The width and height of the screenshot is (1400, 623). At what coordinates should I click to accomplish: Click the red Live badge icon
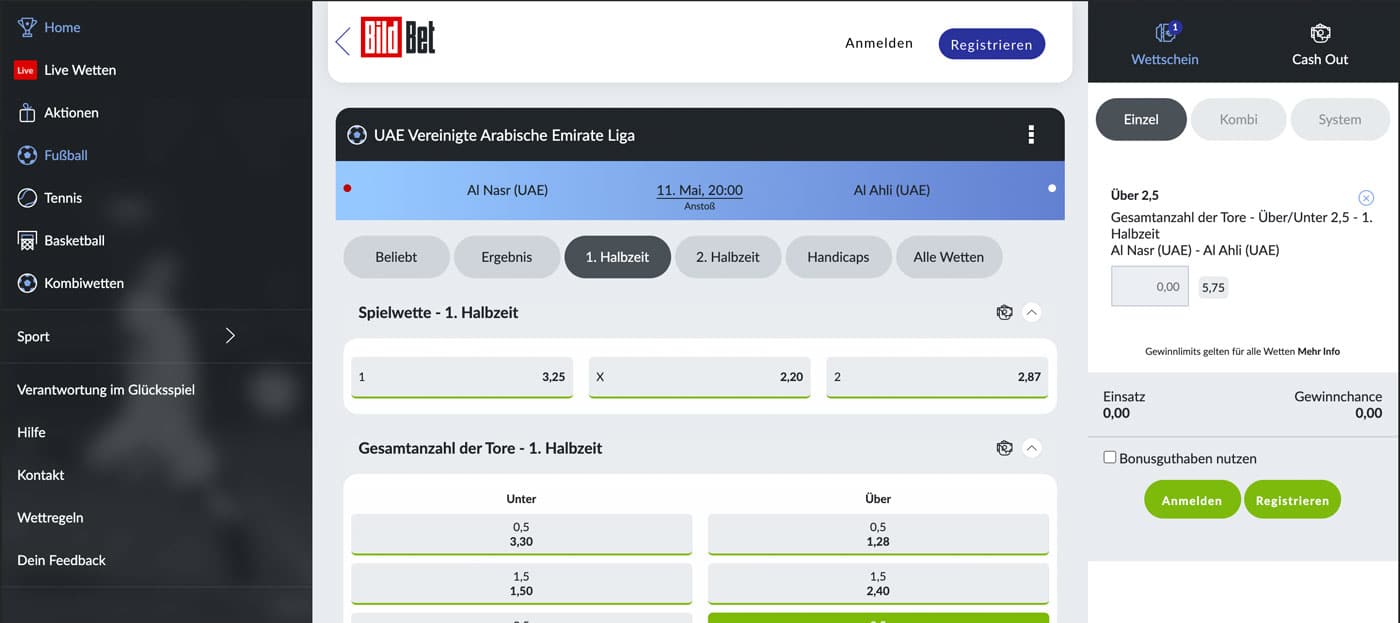point(25,70)
